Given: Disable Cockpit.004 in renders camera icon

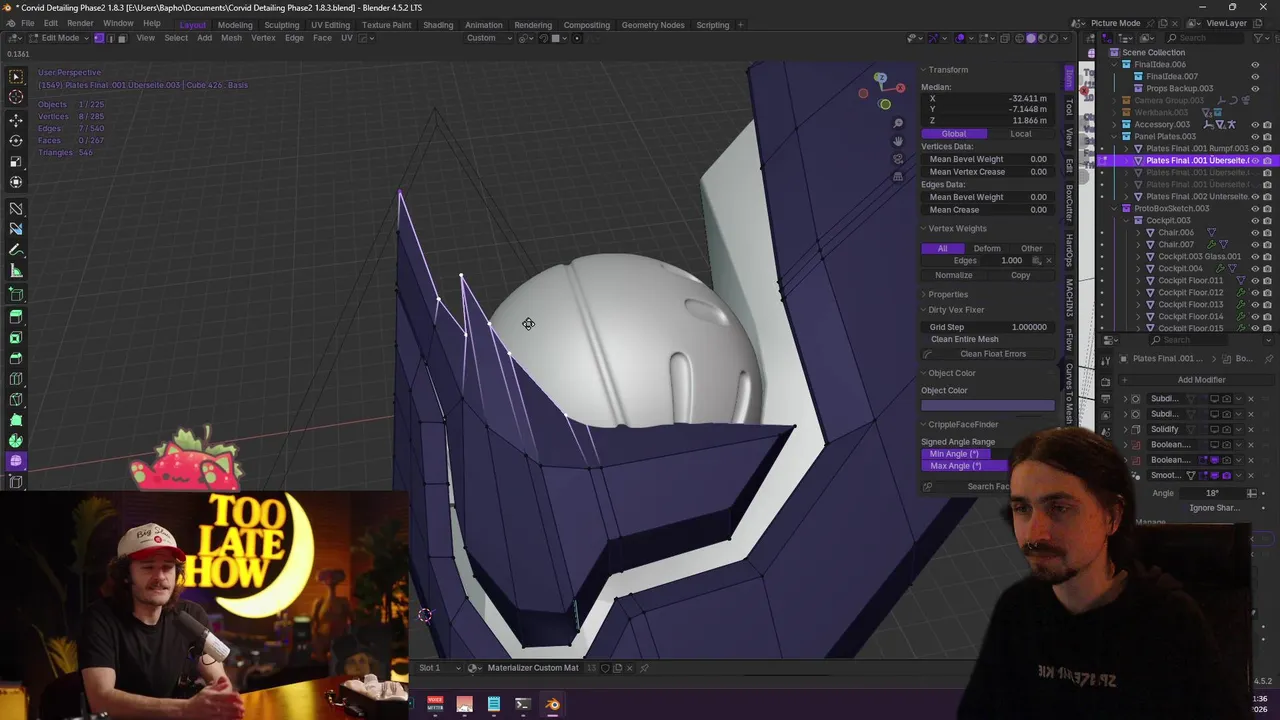Looking at the screenshot, I should click(1267, 268).
